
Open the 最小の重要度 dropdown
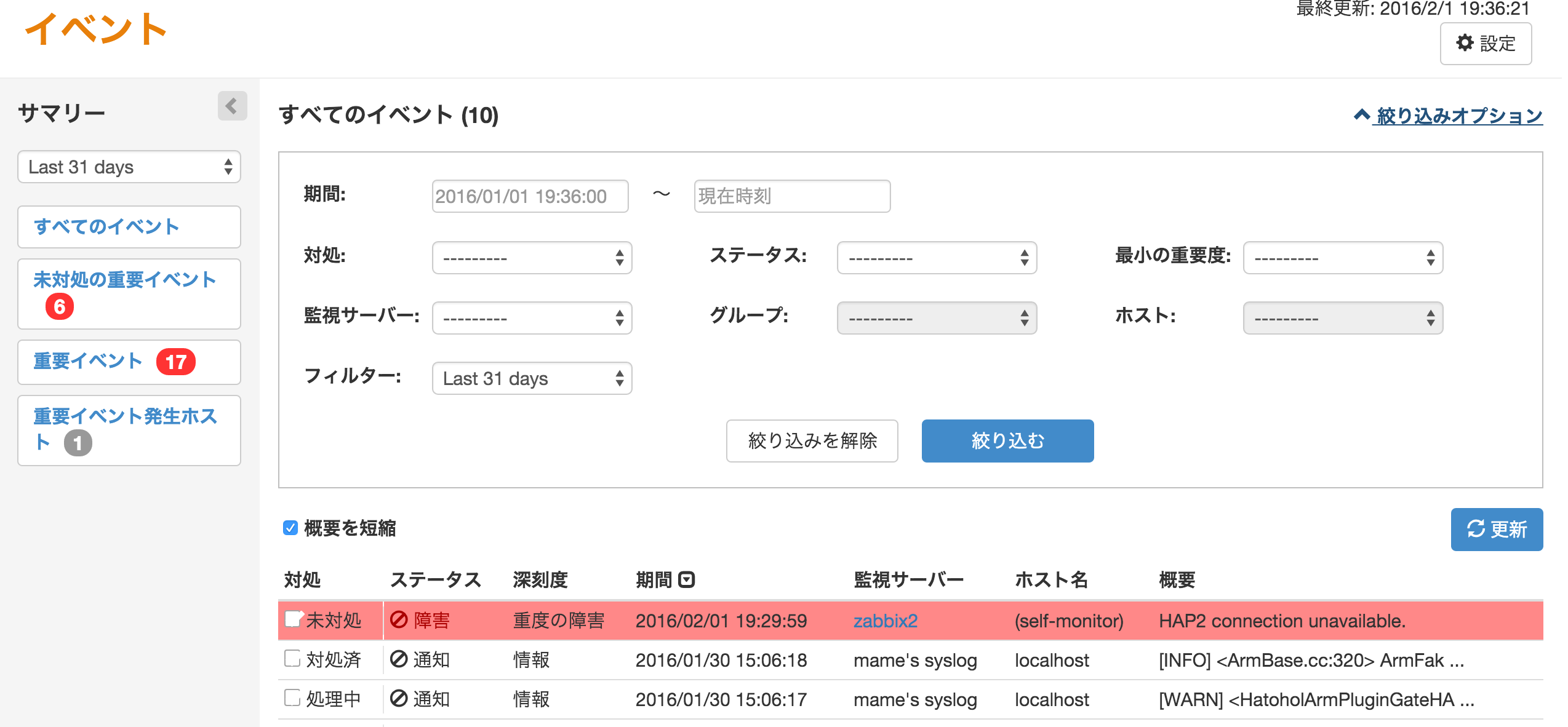pos(1342,258)
